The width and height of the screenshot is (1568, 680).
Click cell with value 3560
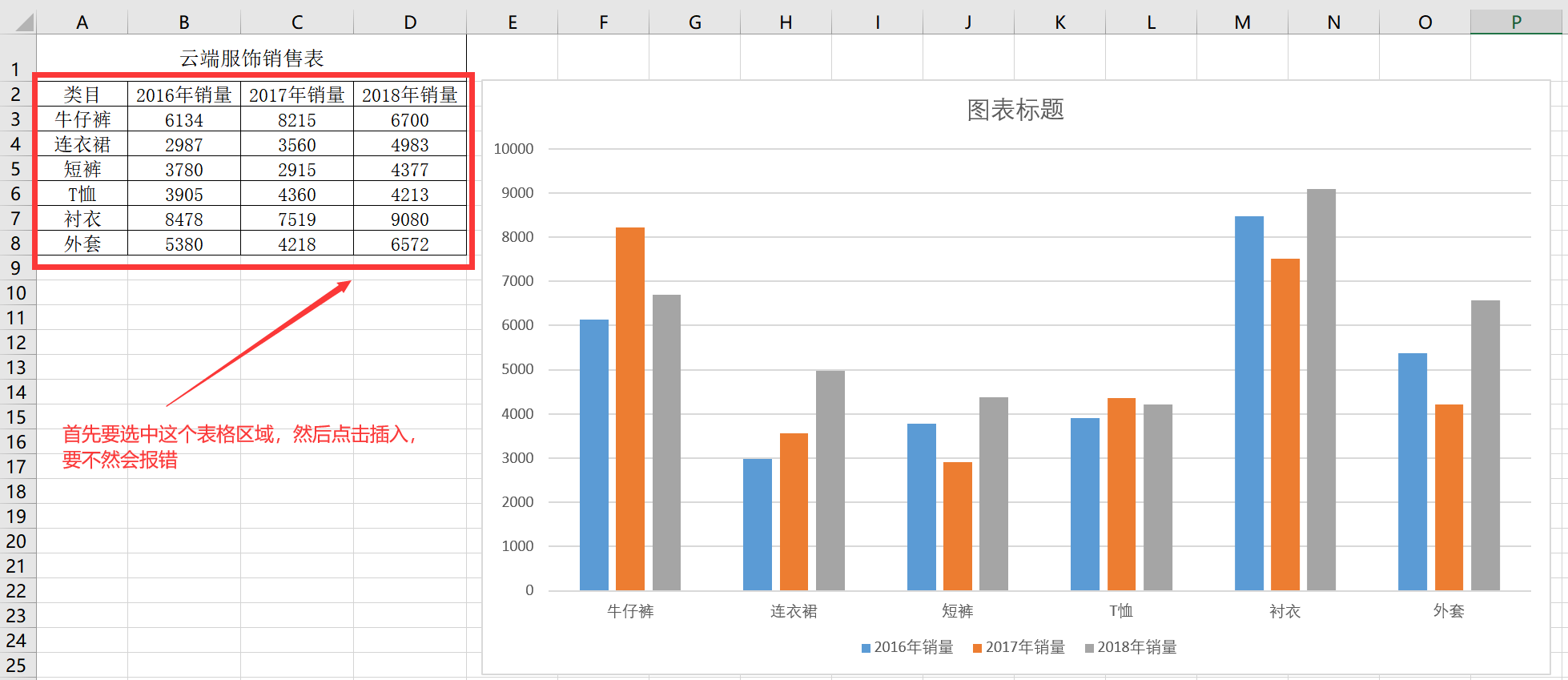(x=297, y=144)
